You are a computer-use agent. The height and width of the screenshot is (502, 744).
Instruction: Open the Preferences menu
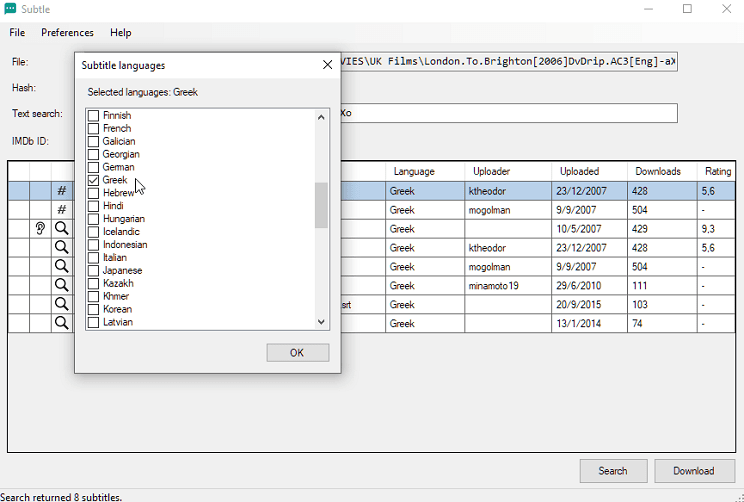(x=67, y=32)
